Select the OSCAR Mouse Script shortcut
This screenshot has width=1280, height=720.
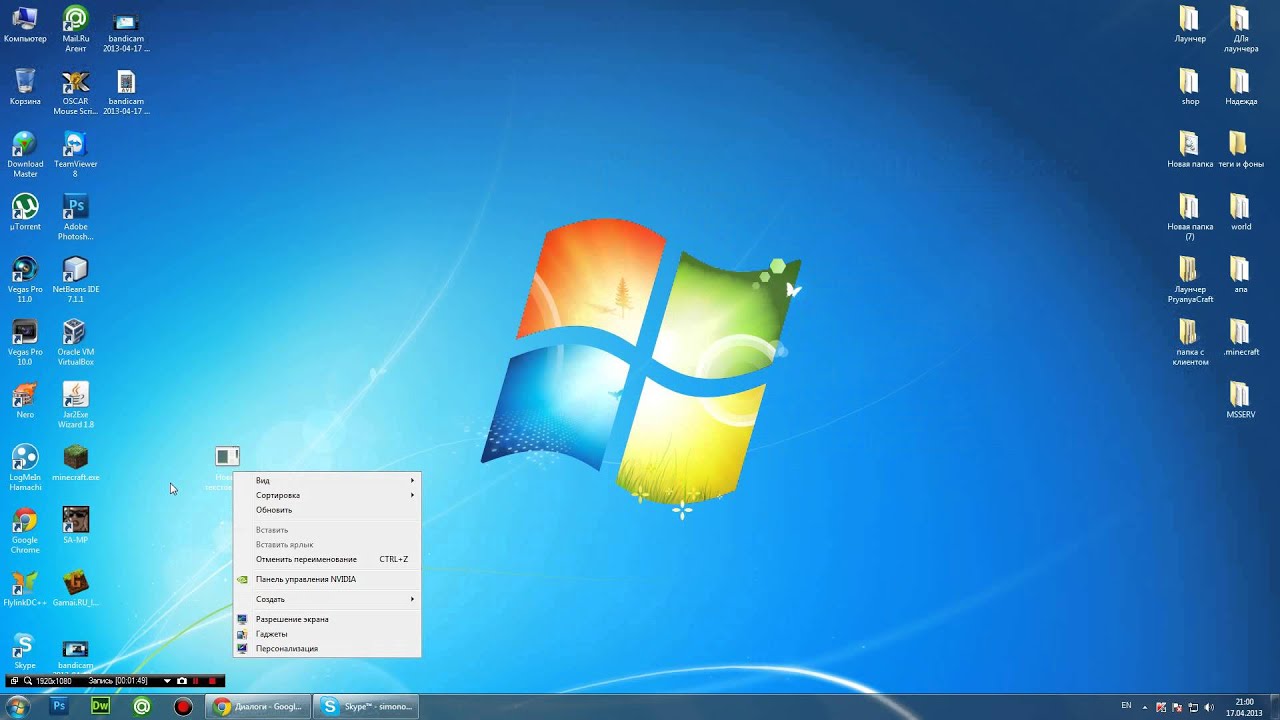coord(76,92)
